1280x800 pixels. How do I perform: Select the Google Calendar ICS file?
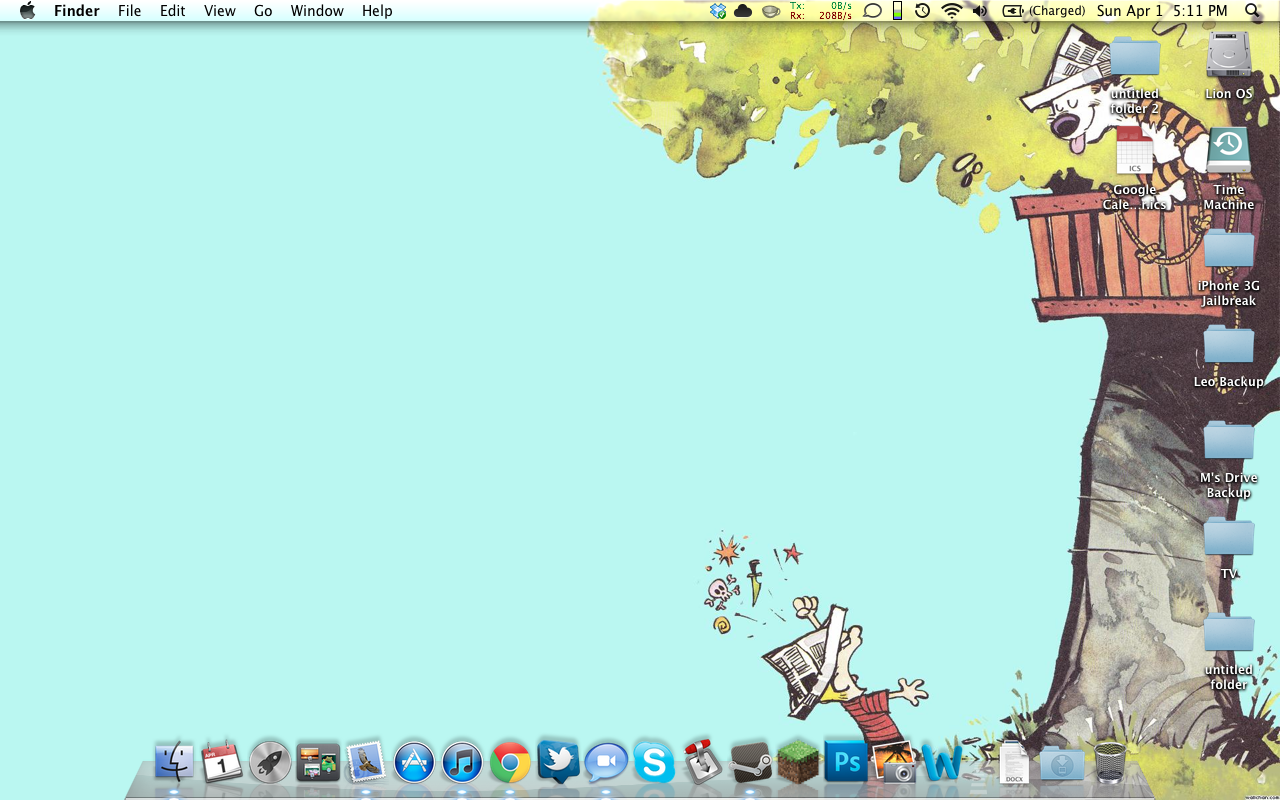[x=1135, y=152]
